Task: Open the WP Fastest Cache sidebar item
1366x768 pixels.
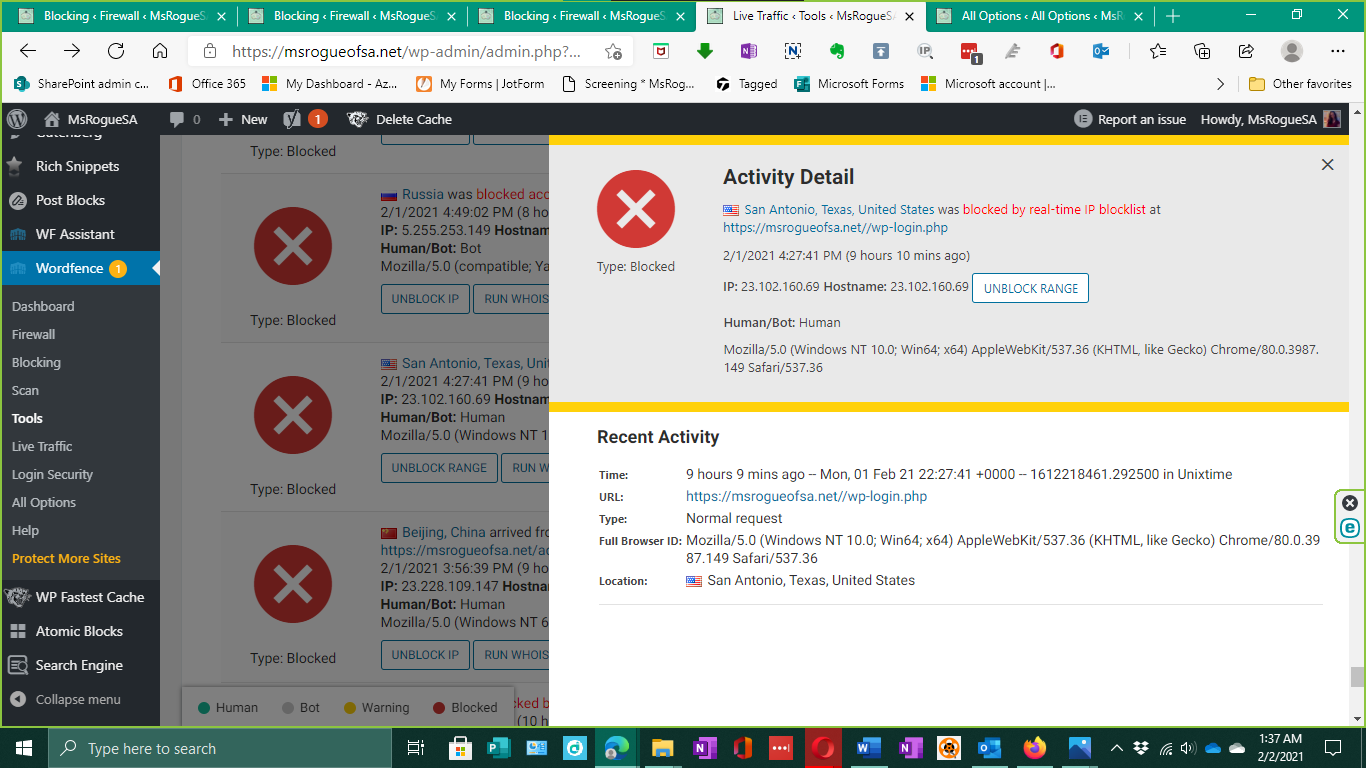Action: coord(90,597)
